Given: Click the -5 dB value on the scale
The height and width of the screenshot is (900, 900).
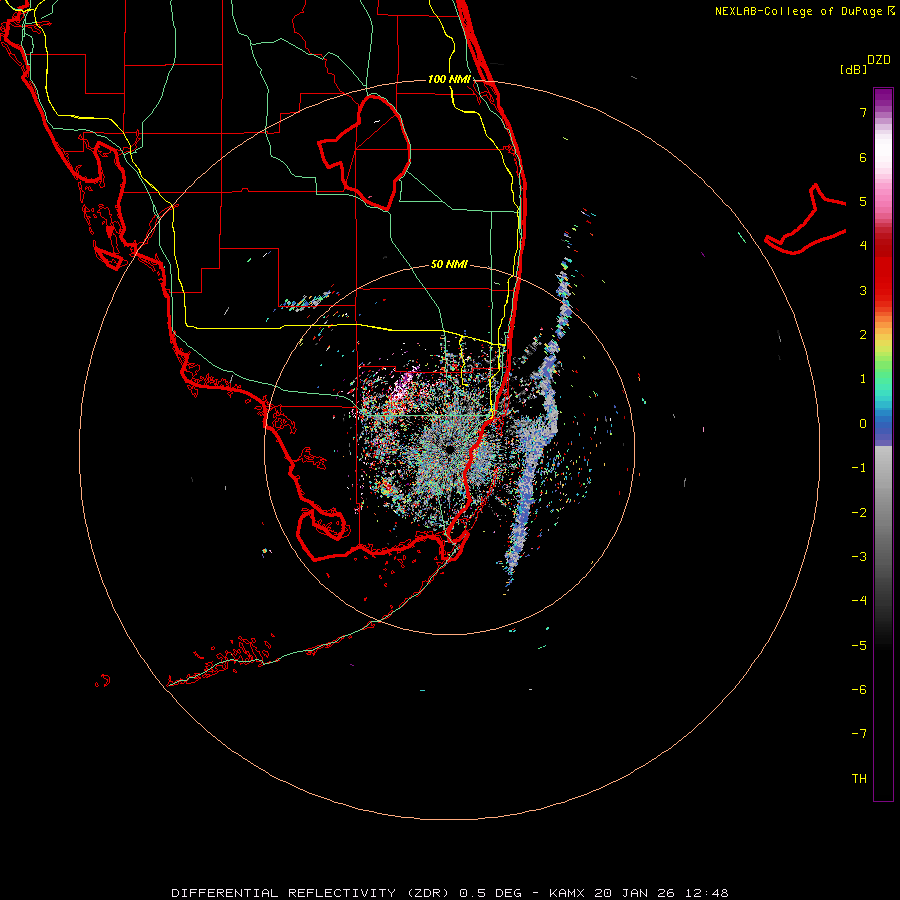Looking at the screenshot, I should (x=859, y=646).
